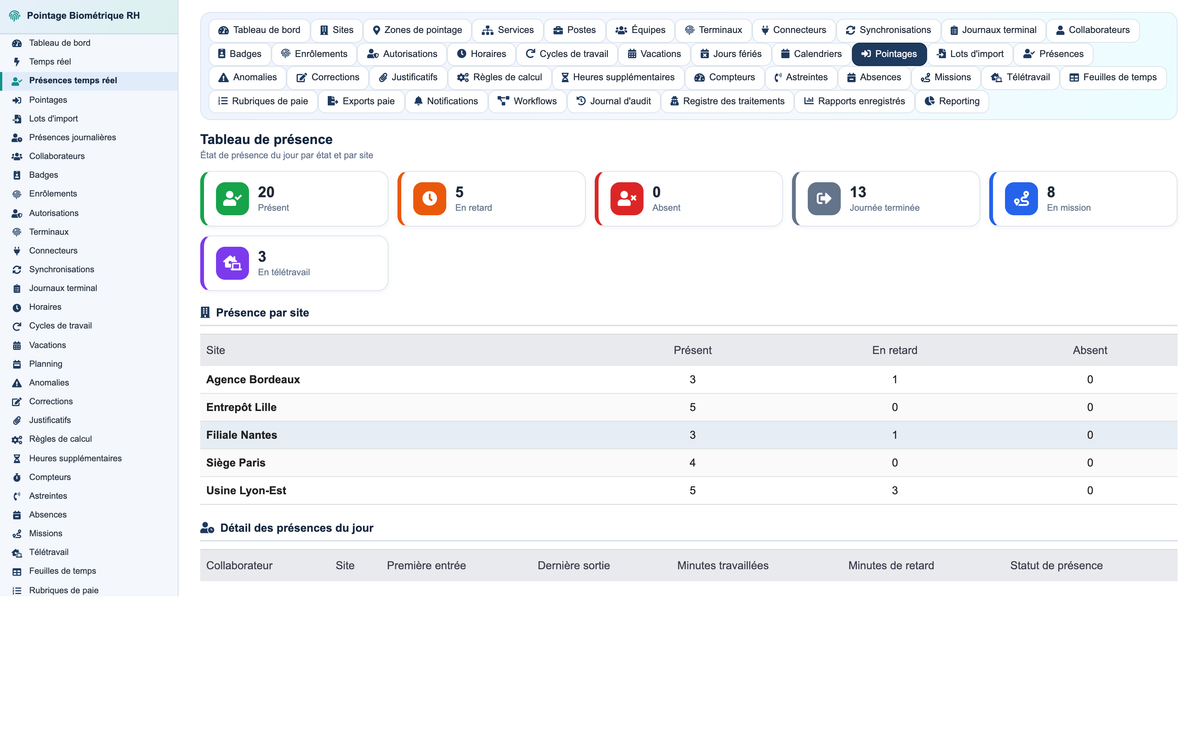Go to Présences journalières in sidebar
Viewport: 1200px width, 750px height.
[89, 137]
